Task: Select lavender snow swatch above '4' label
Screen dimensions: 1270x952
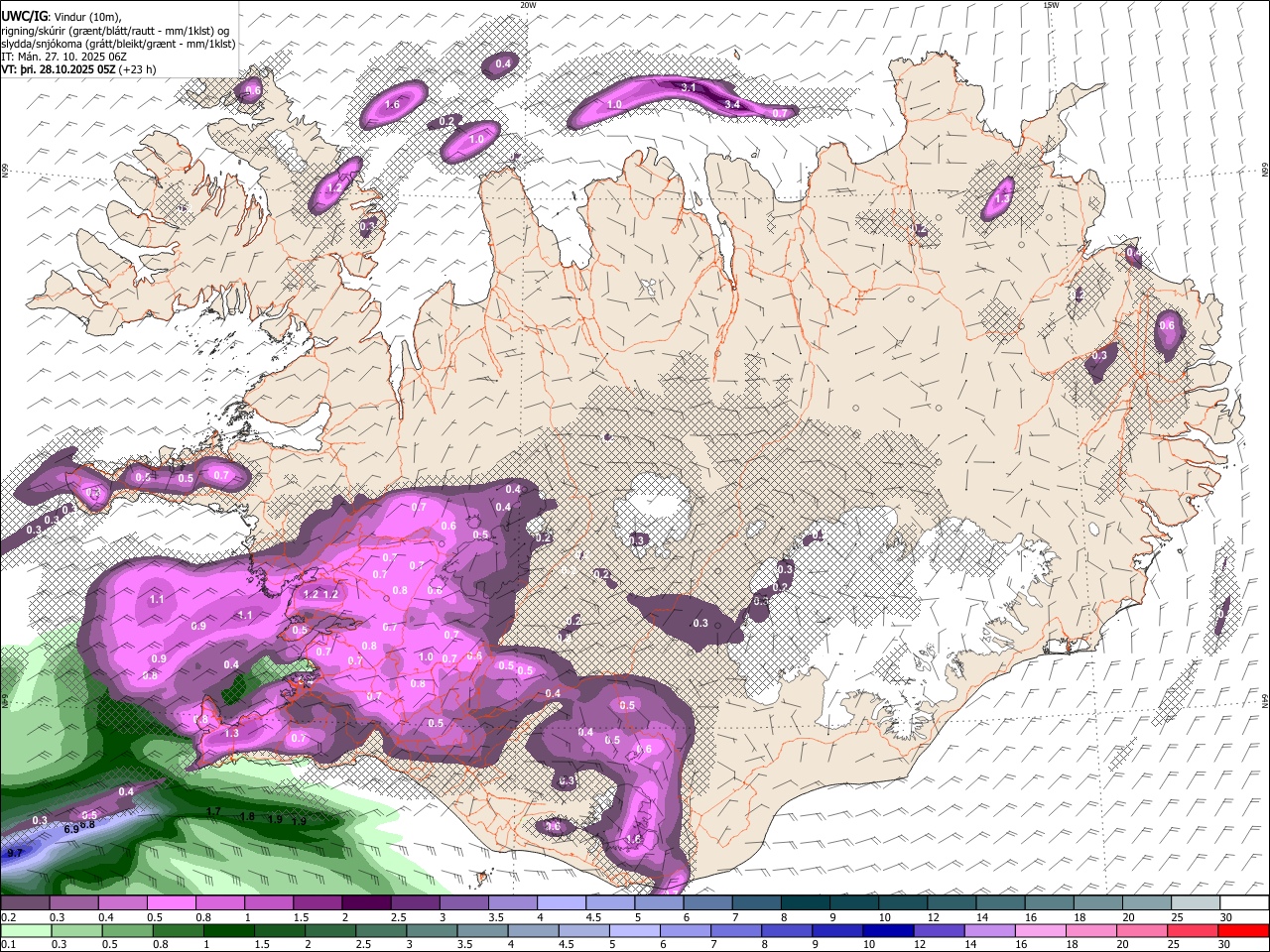Action: 562,903
